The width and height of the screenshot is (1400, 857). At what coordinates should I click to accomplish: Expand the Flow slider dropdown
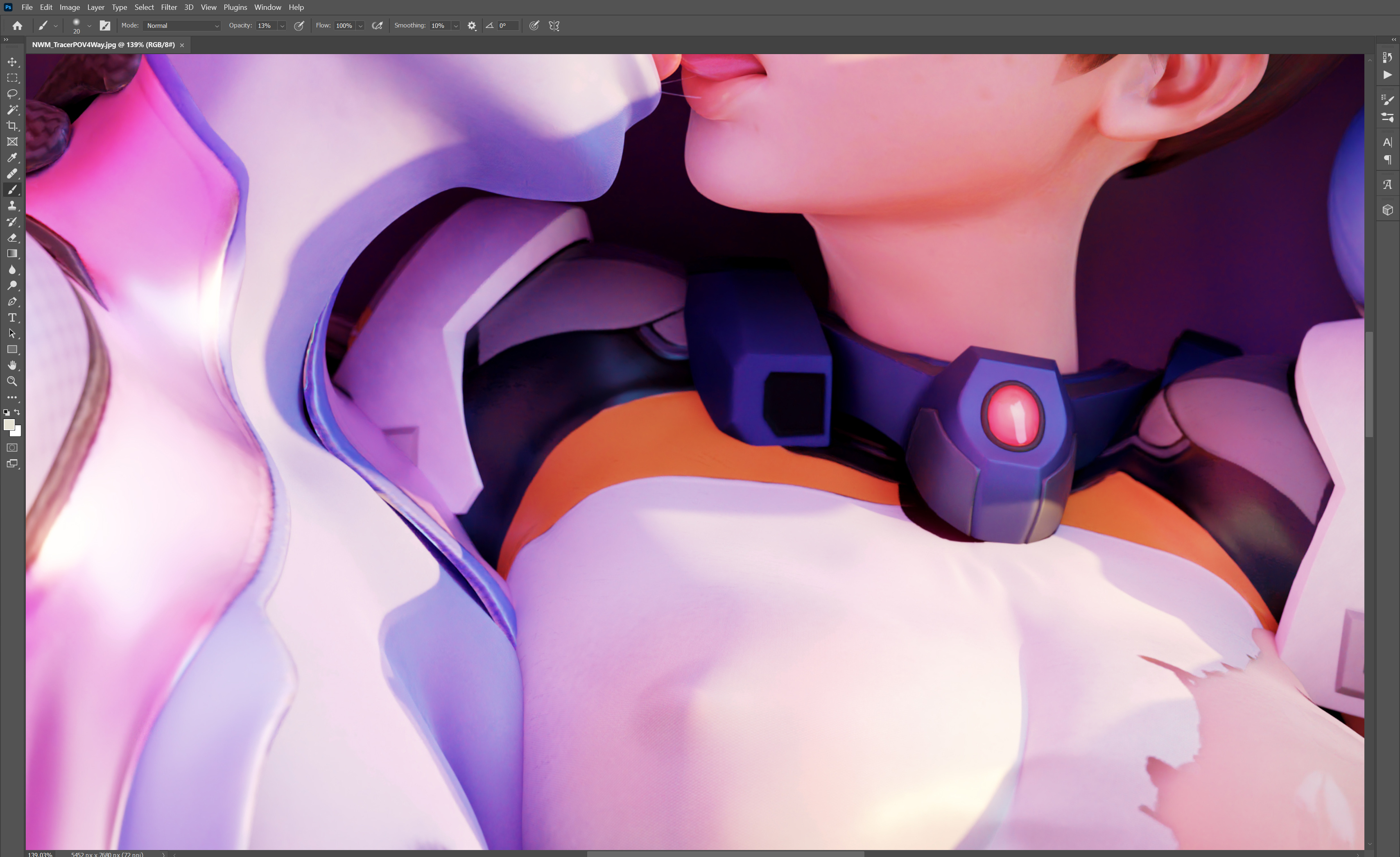click(360, 25)
